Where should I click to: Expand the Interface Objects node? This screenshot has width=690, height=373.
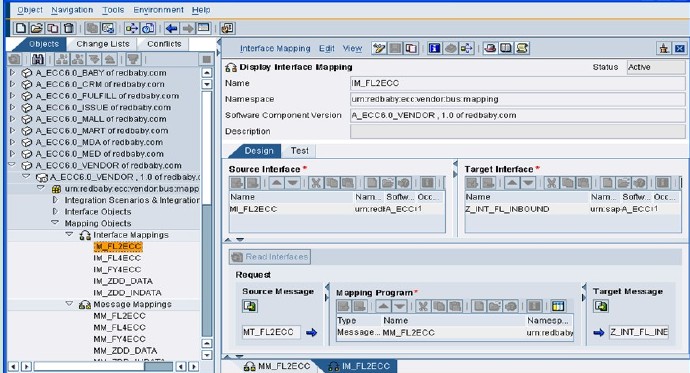[x=55, y=212]
